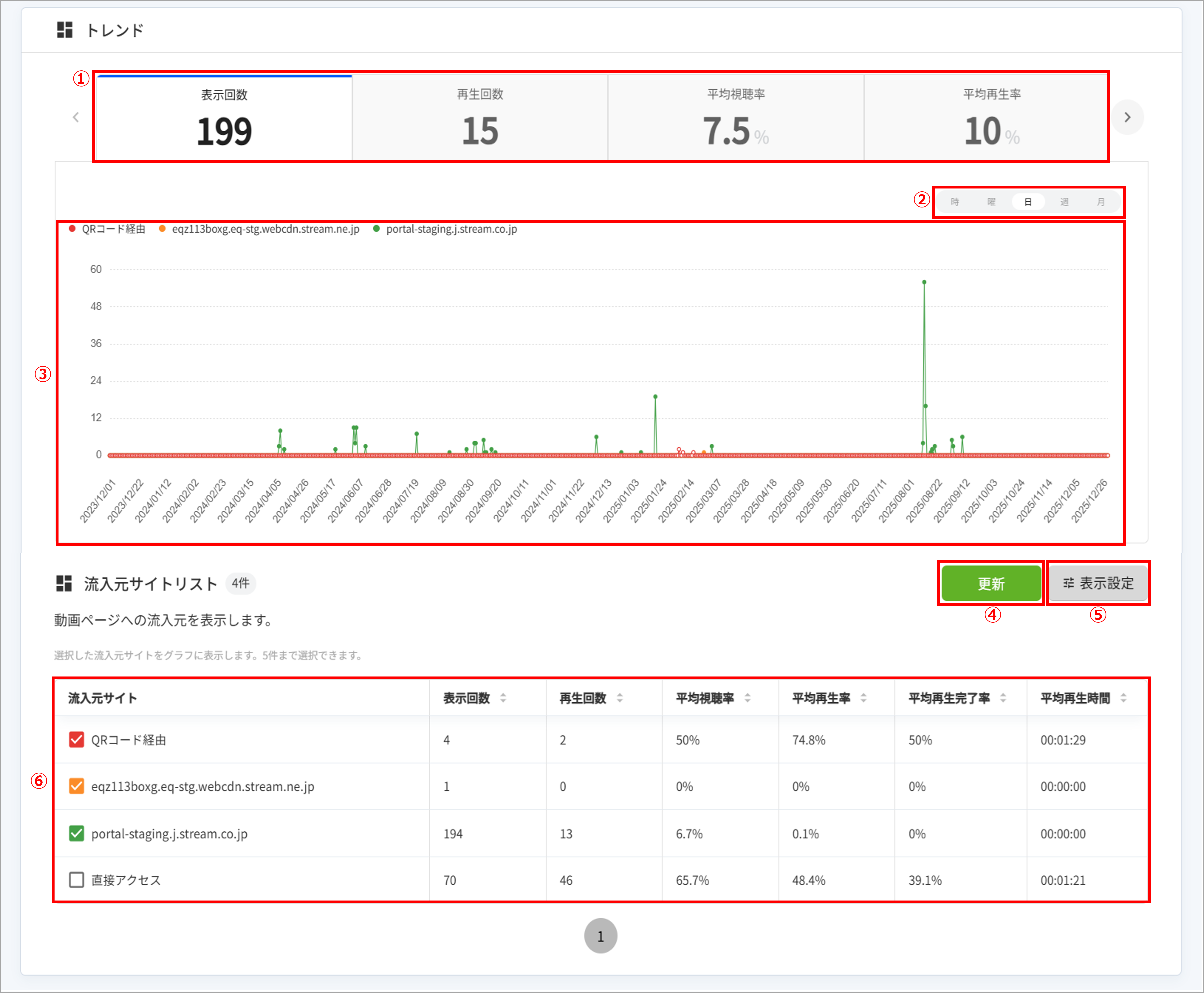Screen dimensions: 1204x993
Task: Select the 日 (day) granularity option
Action: pos(1028,202)
